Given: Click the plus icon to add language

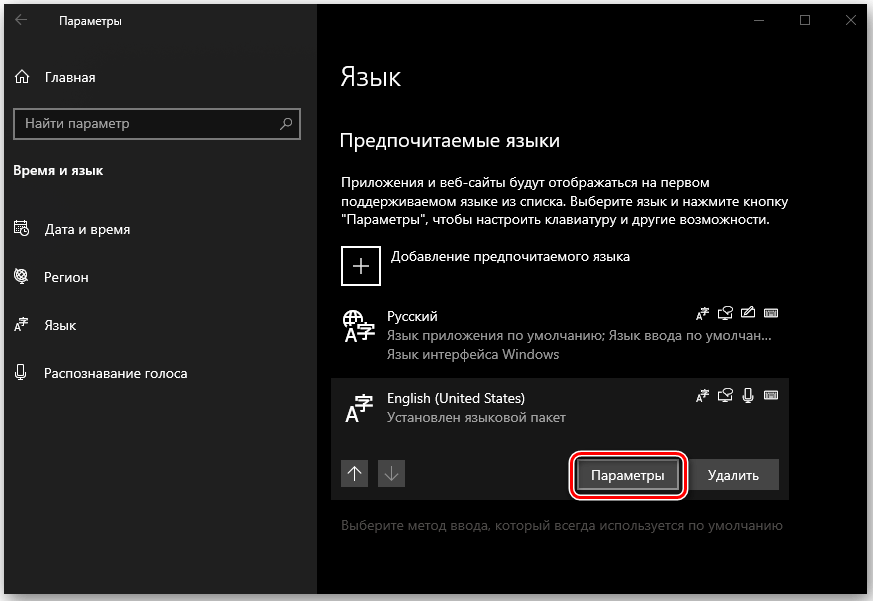Looking at the screenshot, I should click(361, 266).
